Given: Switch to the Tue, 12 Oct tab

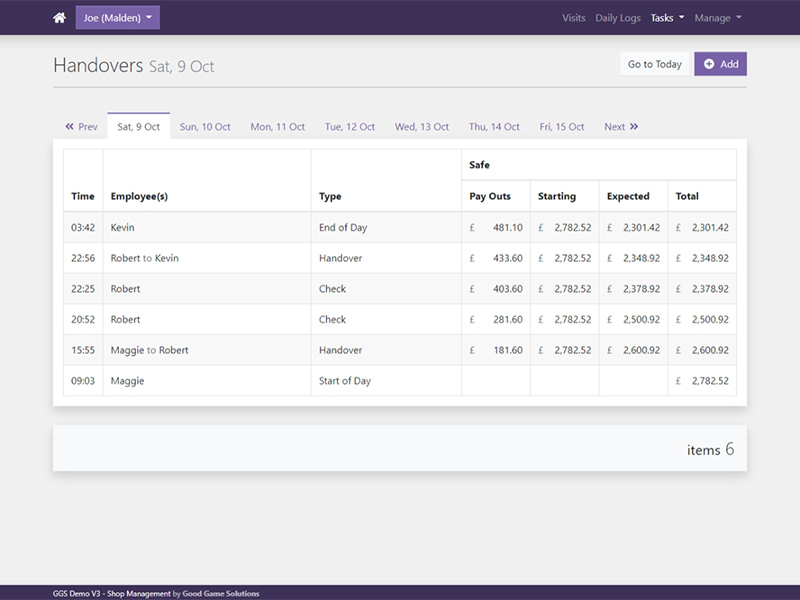Looking at the screenshot, I should pos(350,127).
